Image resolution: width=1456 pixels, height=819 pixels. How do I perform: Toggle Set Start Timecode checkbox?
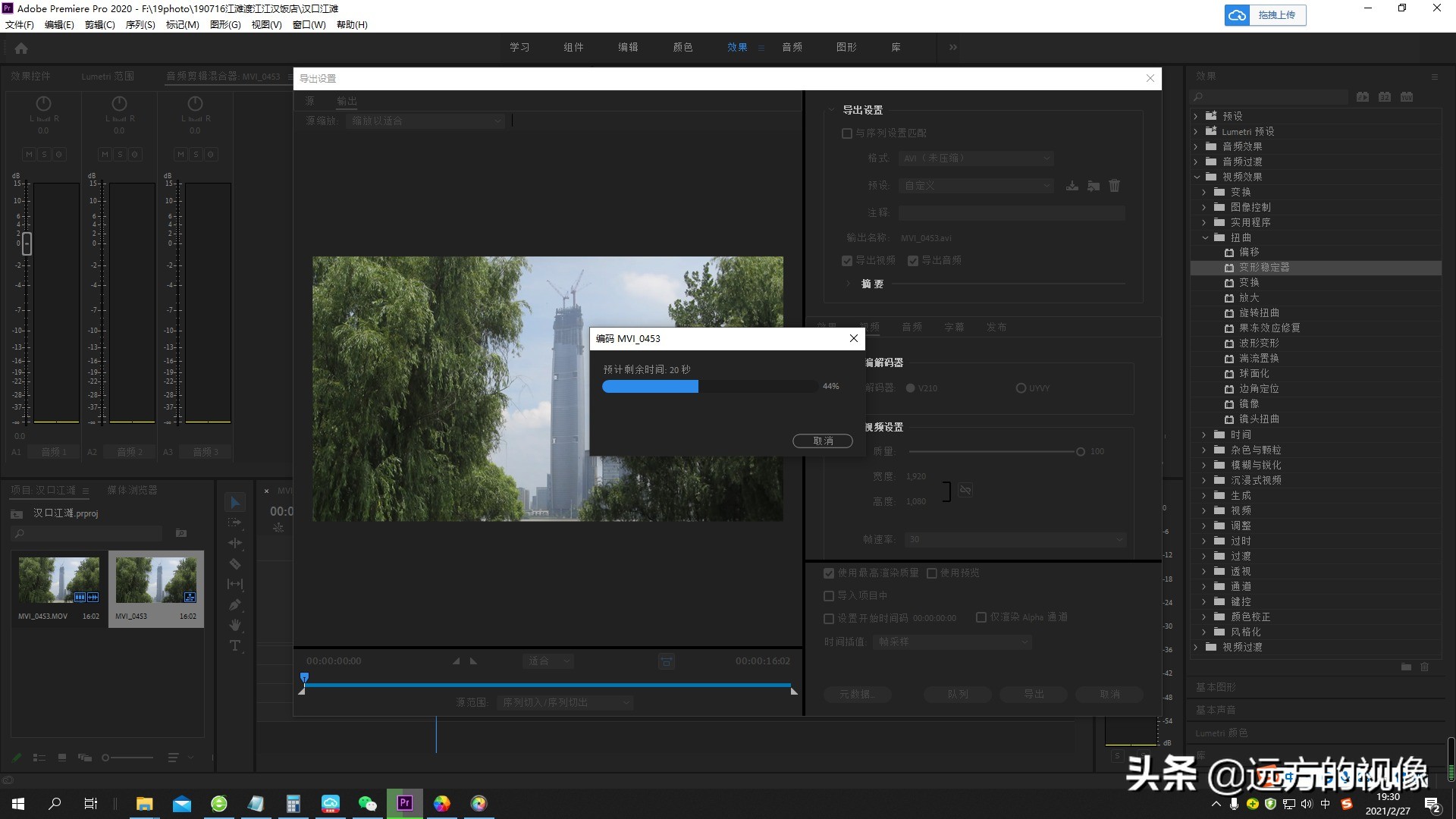[x=829, y=619]
